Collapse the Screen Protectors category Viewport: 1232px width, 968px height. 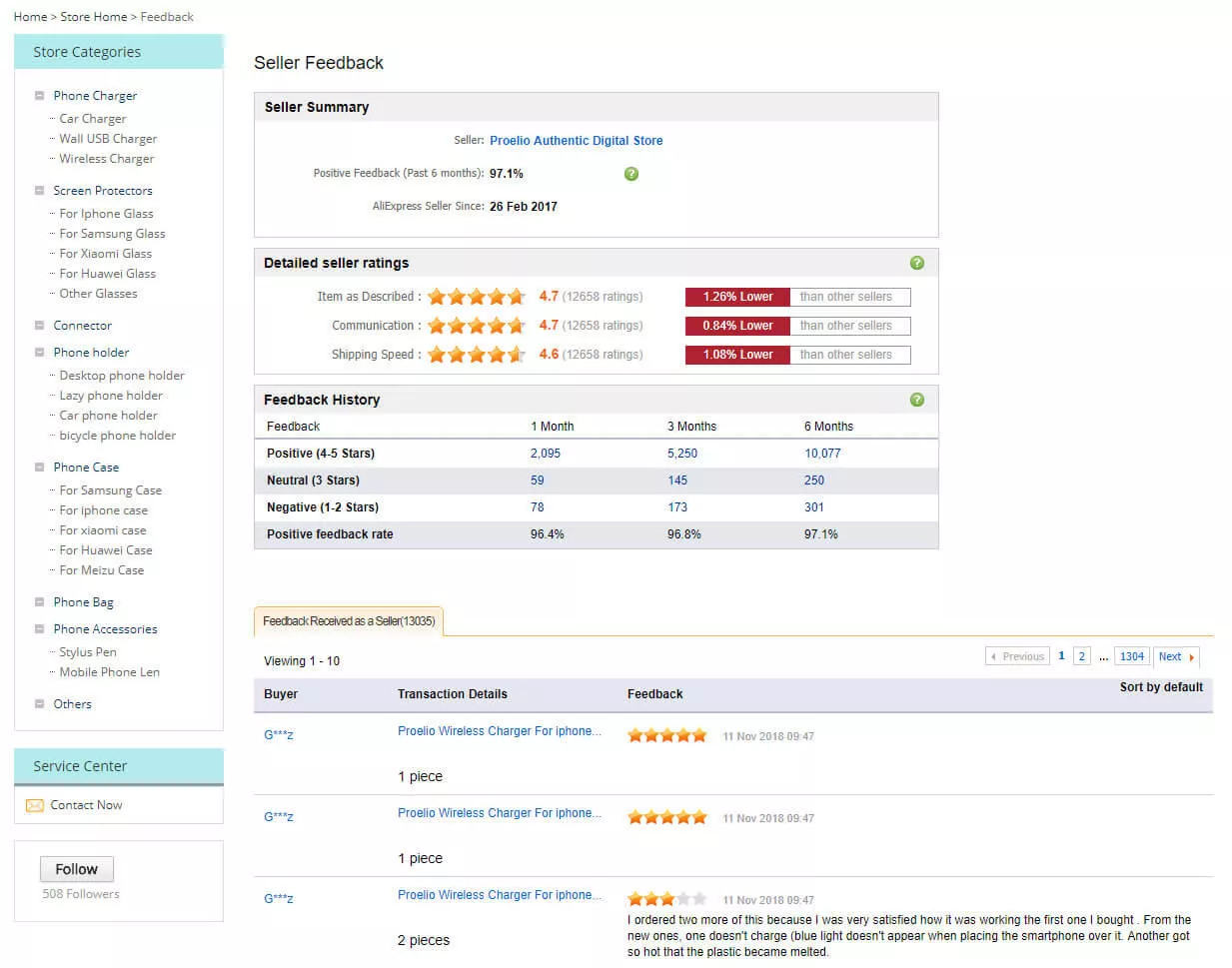pos(40,191)
